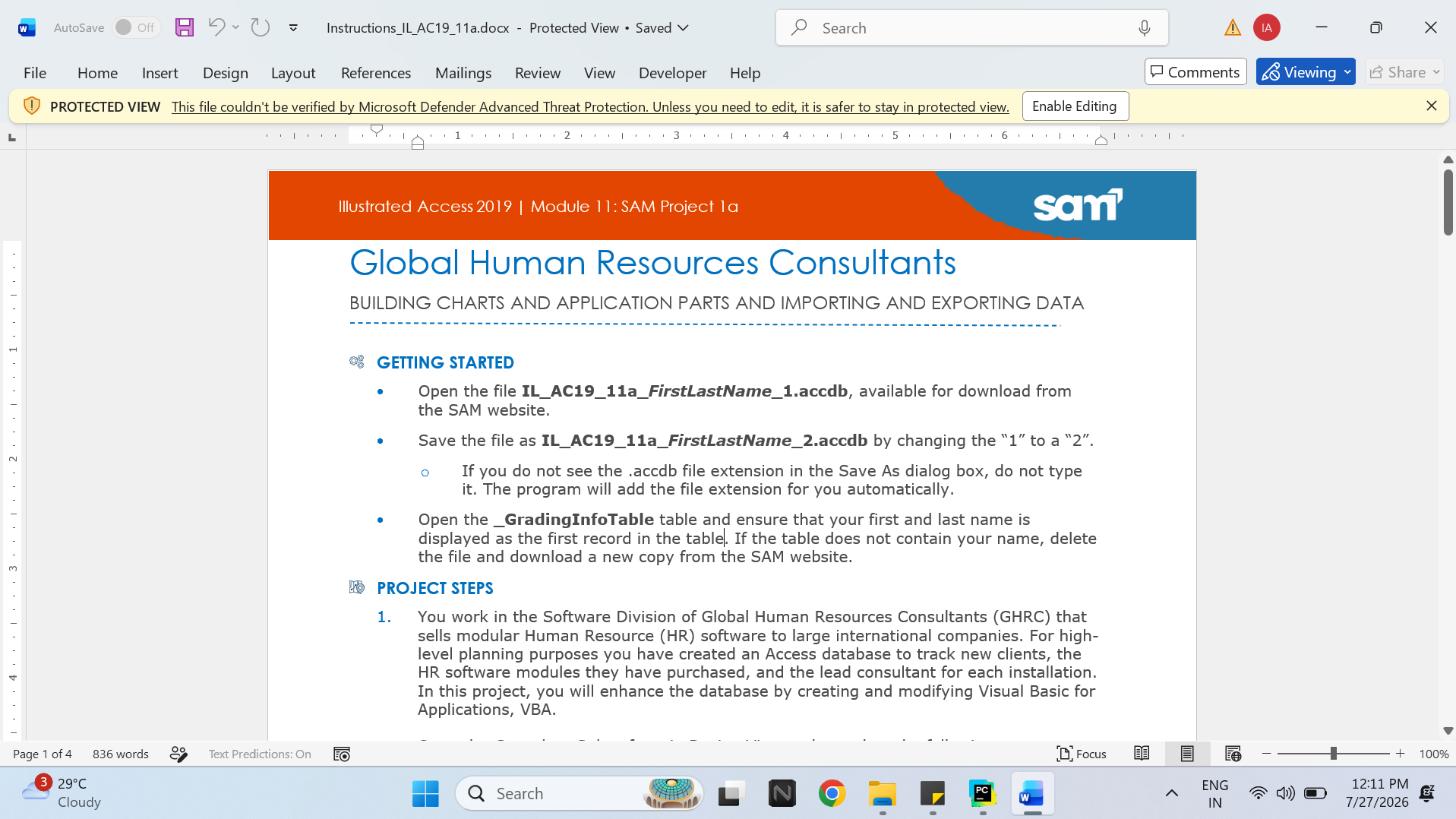Image resolution: width=1456 pixels, height=819 pixels.
Task: Switch to Print Layout view
Action: pos(1187,754)
